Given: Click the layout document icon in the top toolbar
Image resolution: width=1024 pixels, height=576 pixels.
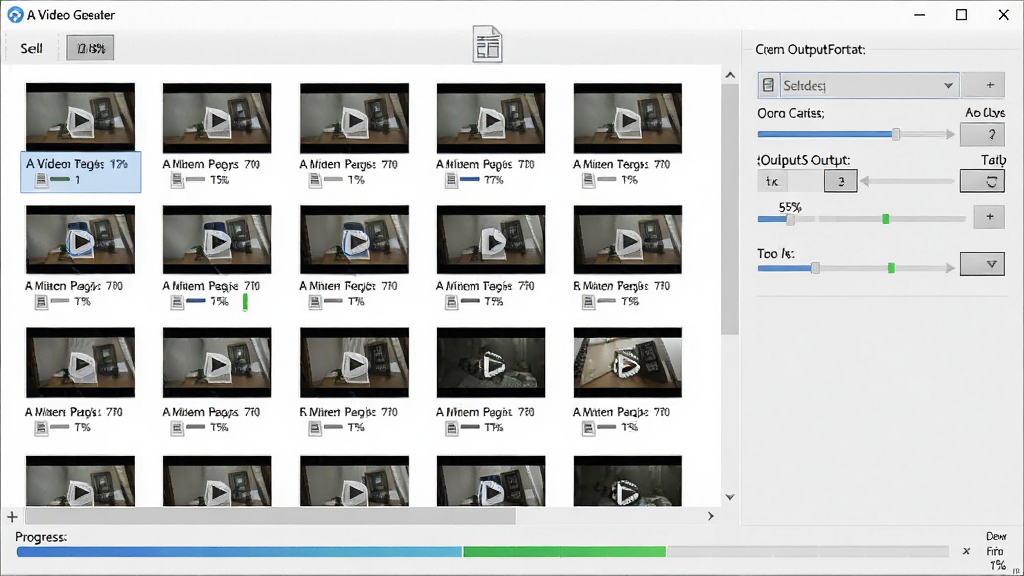Looking at the screenshot, I should [487, 44].
